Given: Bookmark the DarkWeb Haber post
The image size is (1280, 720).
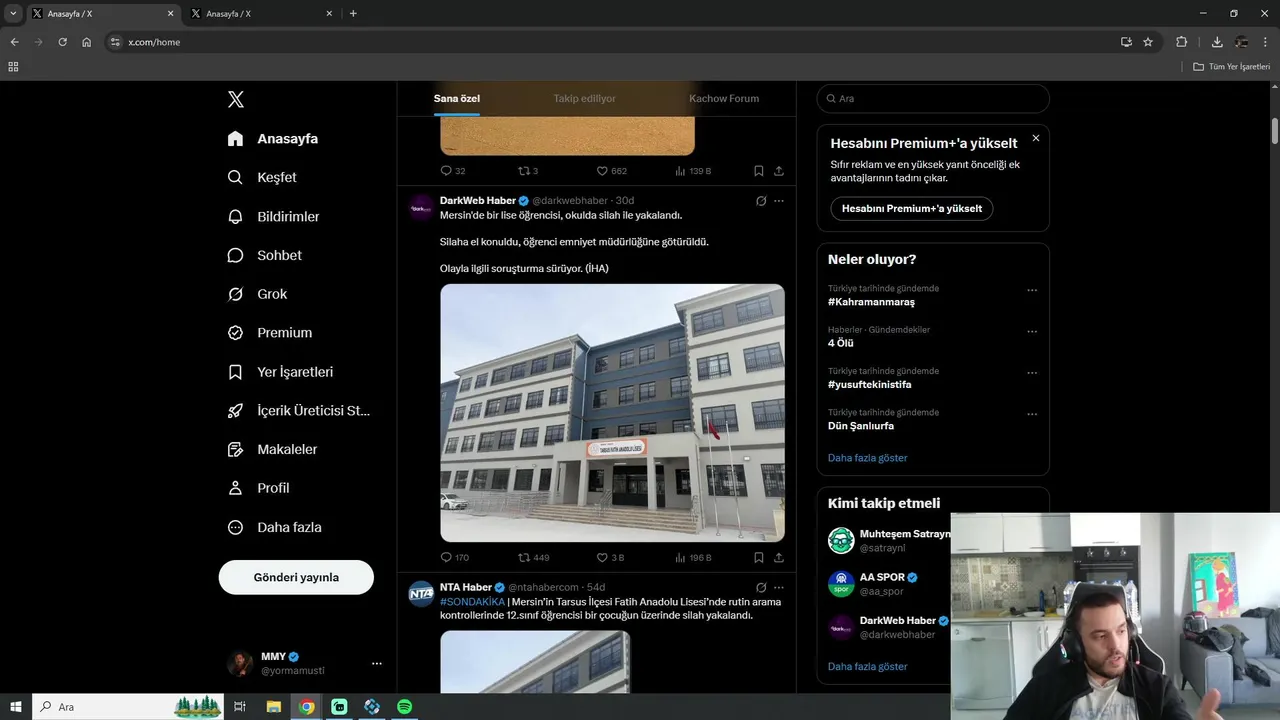Looking at the screenshot, I should click(759, 557).
